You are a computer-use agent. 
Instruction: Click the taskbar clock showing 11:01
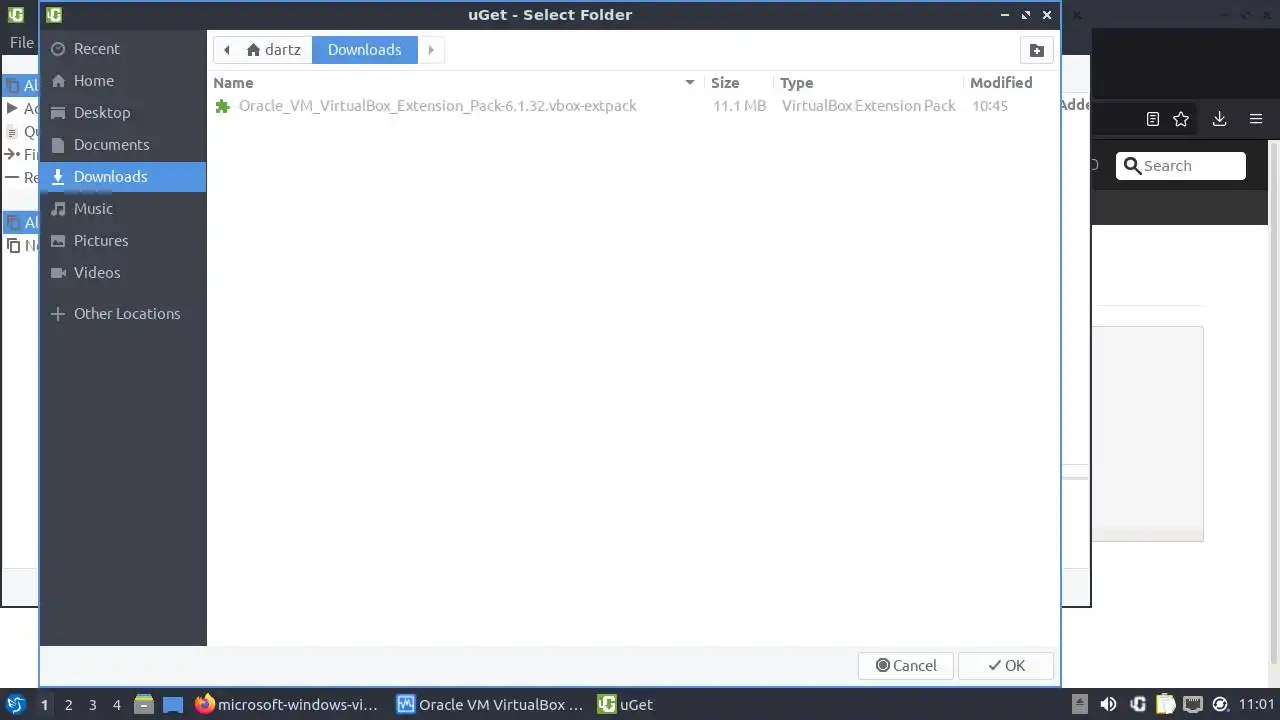(x=1257, y=705)
